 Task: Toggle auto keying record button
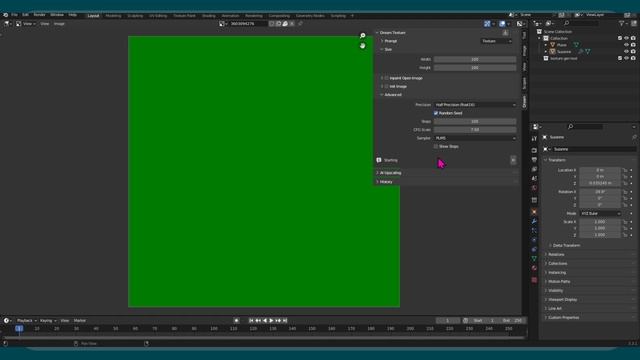coord(236,320)
